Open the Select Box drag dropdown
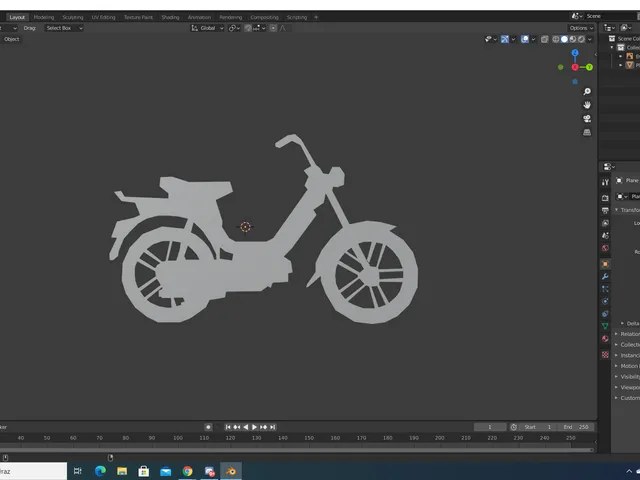This screenshot has width=640, height=480. tap(64, 28)
